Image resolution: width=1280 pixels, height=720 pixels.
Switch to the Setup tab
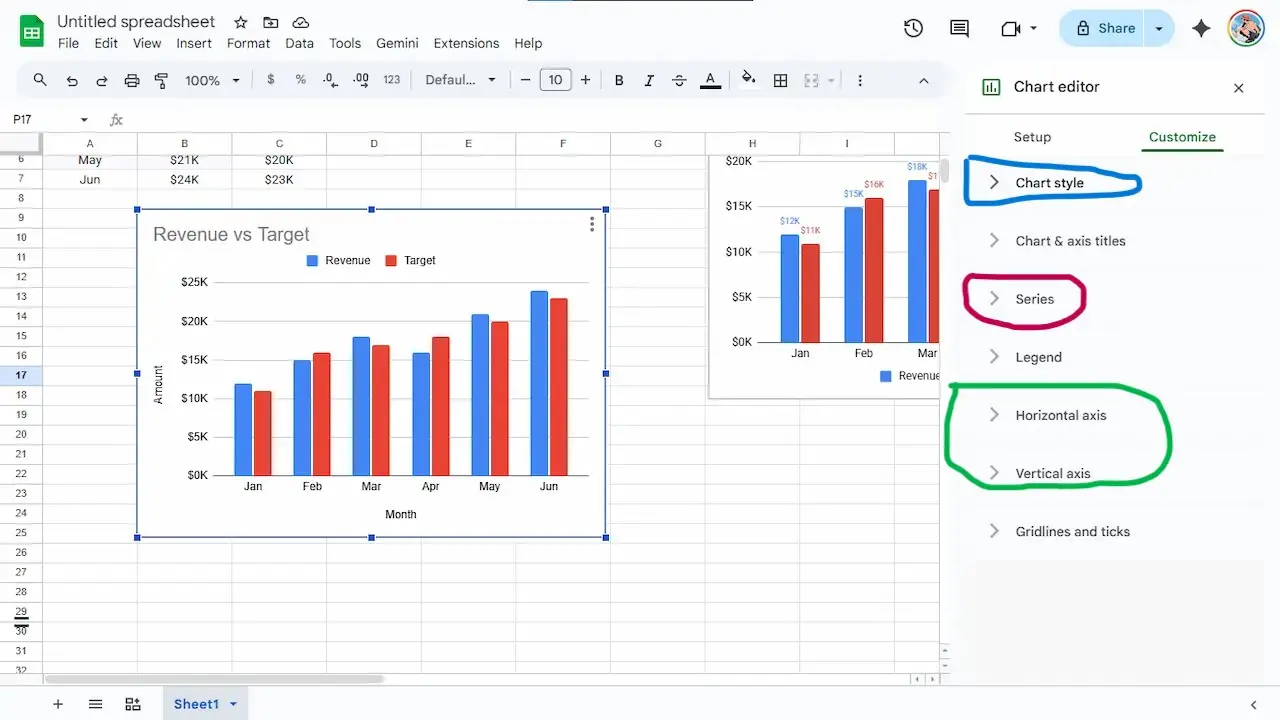coord(1032,137)
